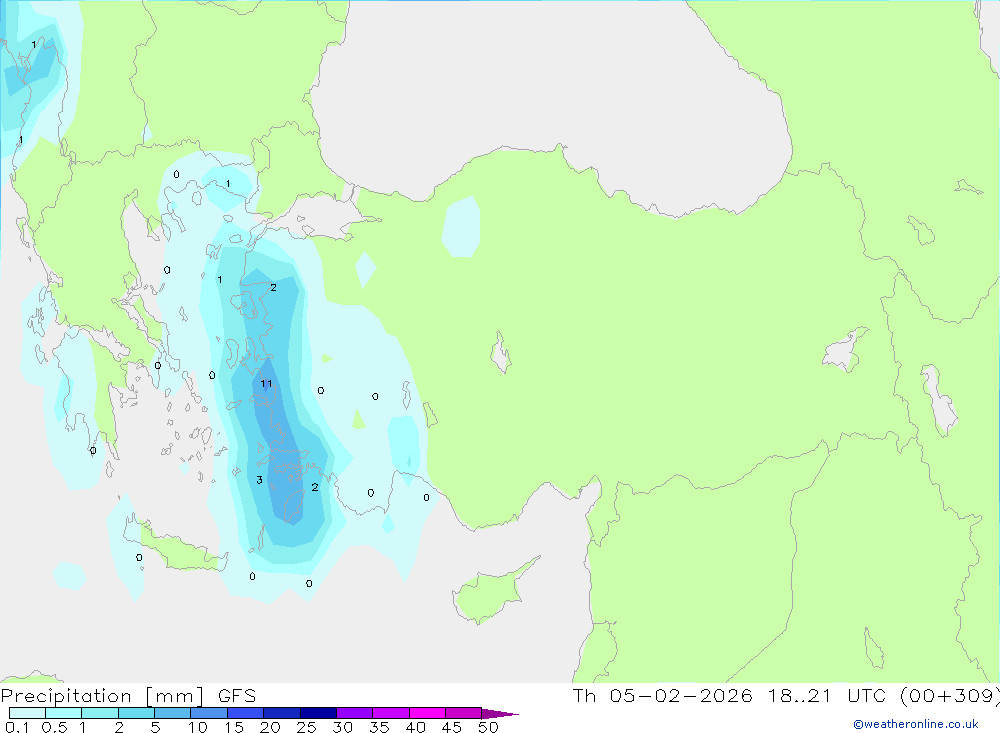Click legend label '35'
This screenshot has width=1000, height=733.
tap(379, 727)
